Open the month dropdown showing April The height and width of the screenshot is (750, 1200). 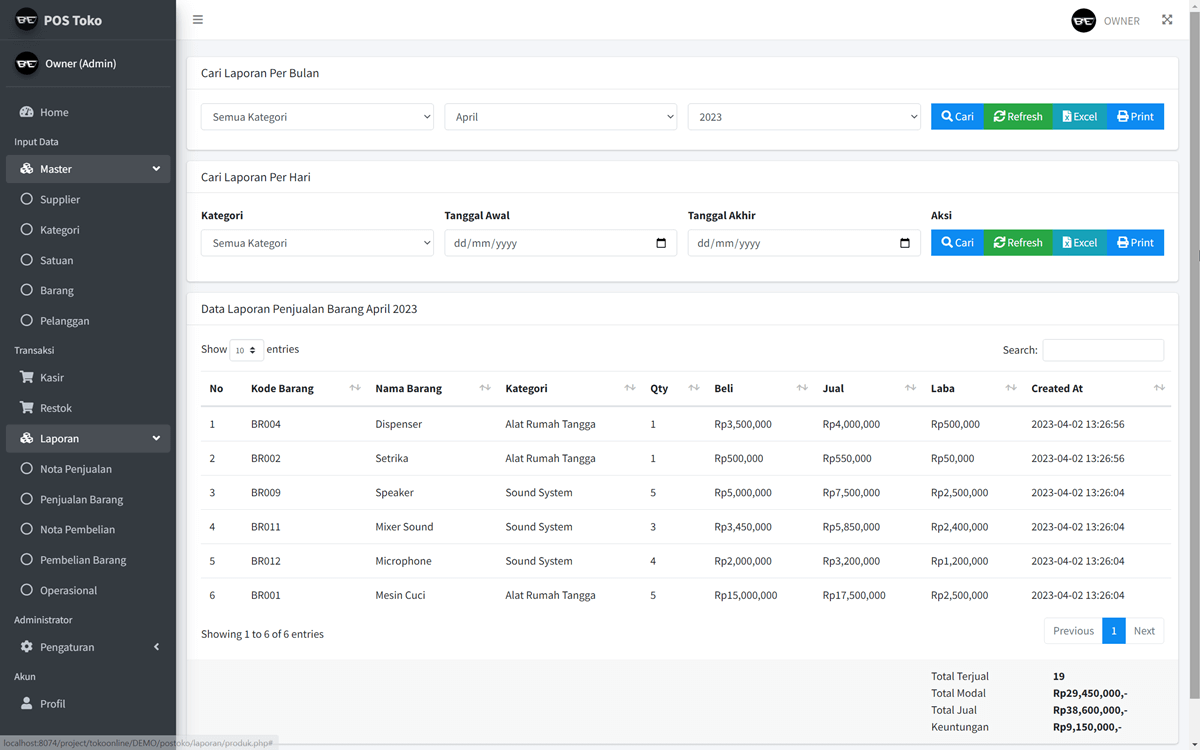click(x=560, y=116)
